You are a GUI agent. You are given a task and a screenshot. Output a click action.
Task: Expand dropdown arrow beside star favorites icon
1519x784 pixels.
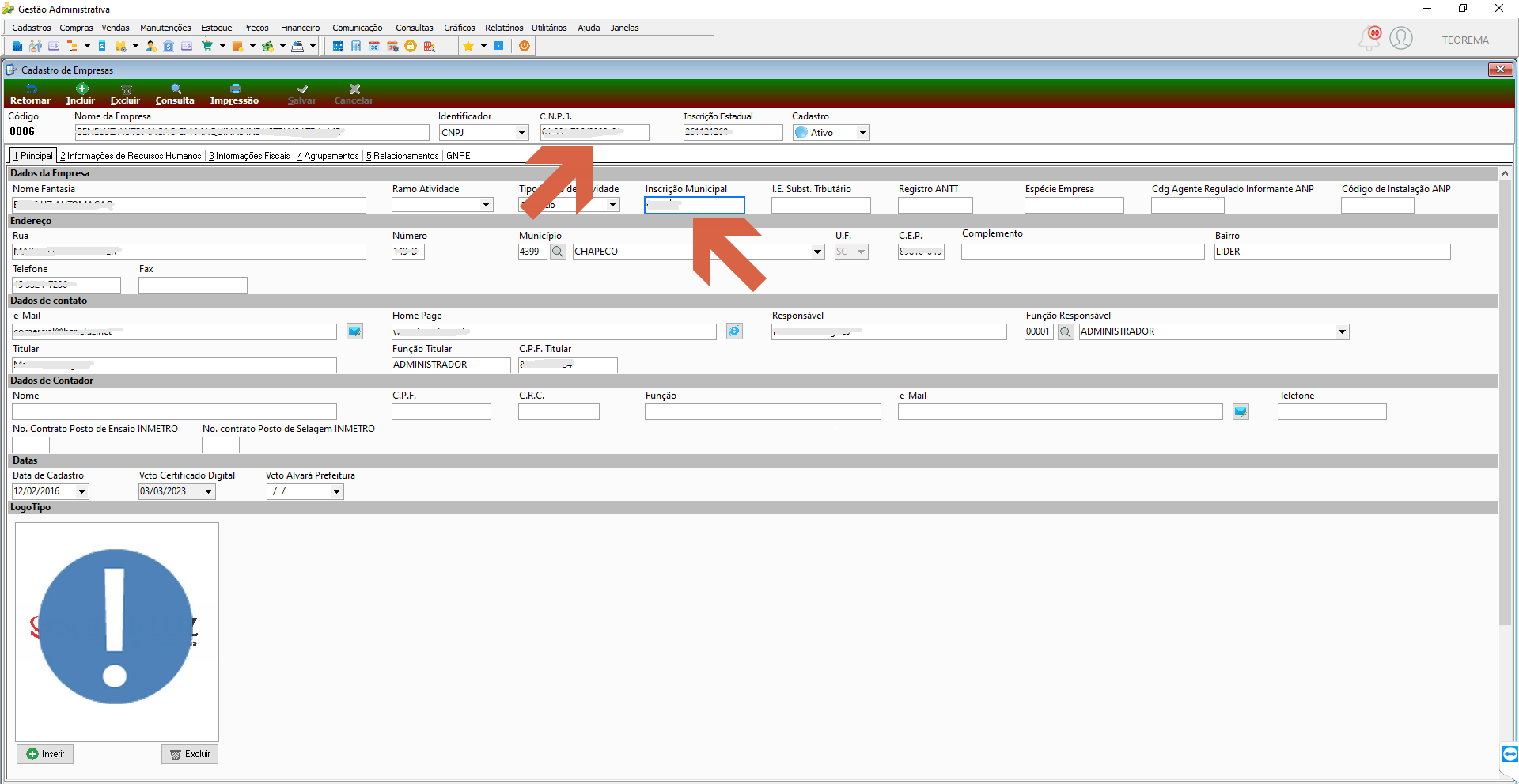(483, 46)
